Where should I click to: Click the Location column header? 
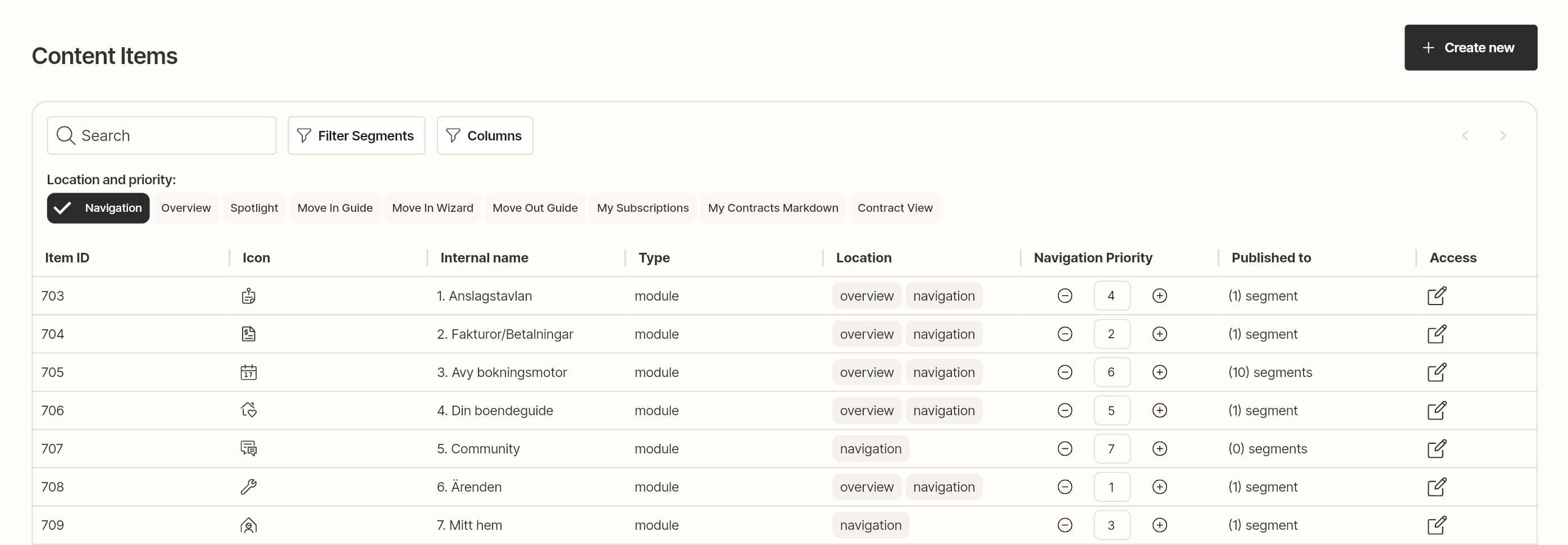(863, 258)
